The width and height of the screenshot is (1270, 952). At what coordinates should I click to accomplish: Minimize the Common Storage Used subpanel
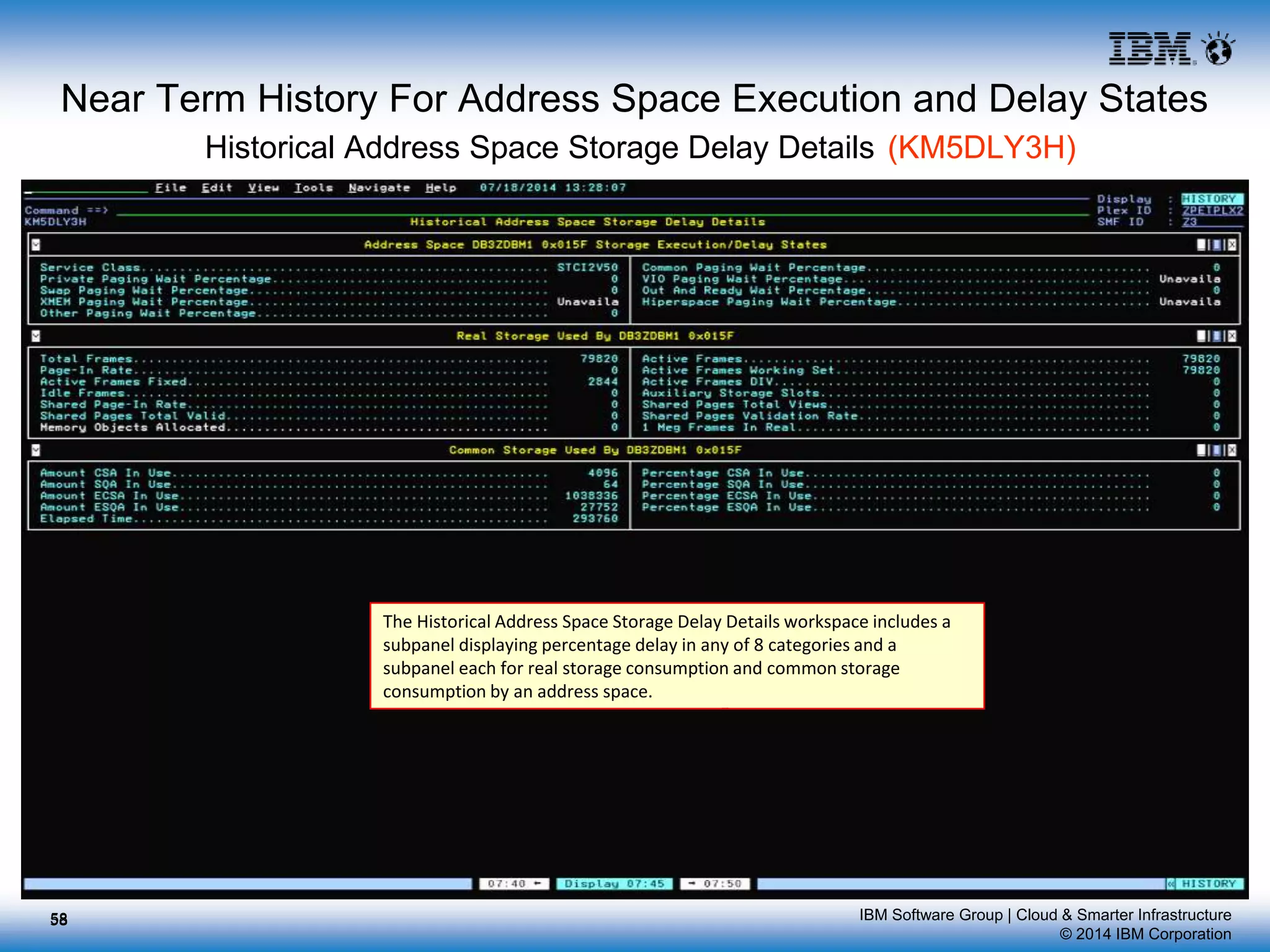[x=1202, y=450]
